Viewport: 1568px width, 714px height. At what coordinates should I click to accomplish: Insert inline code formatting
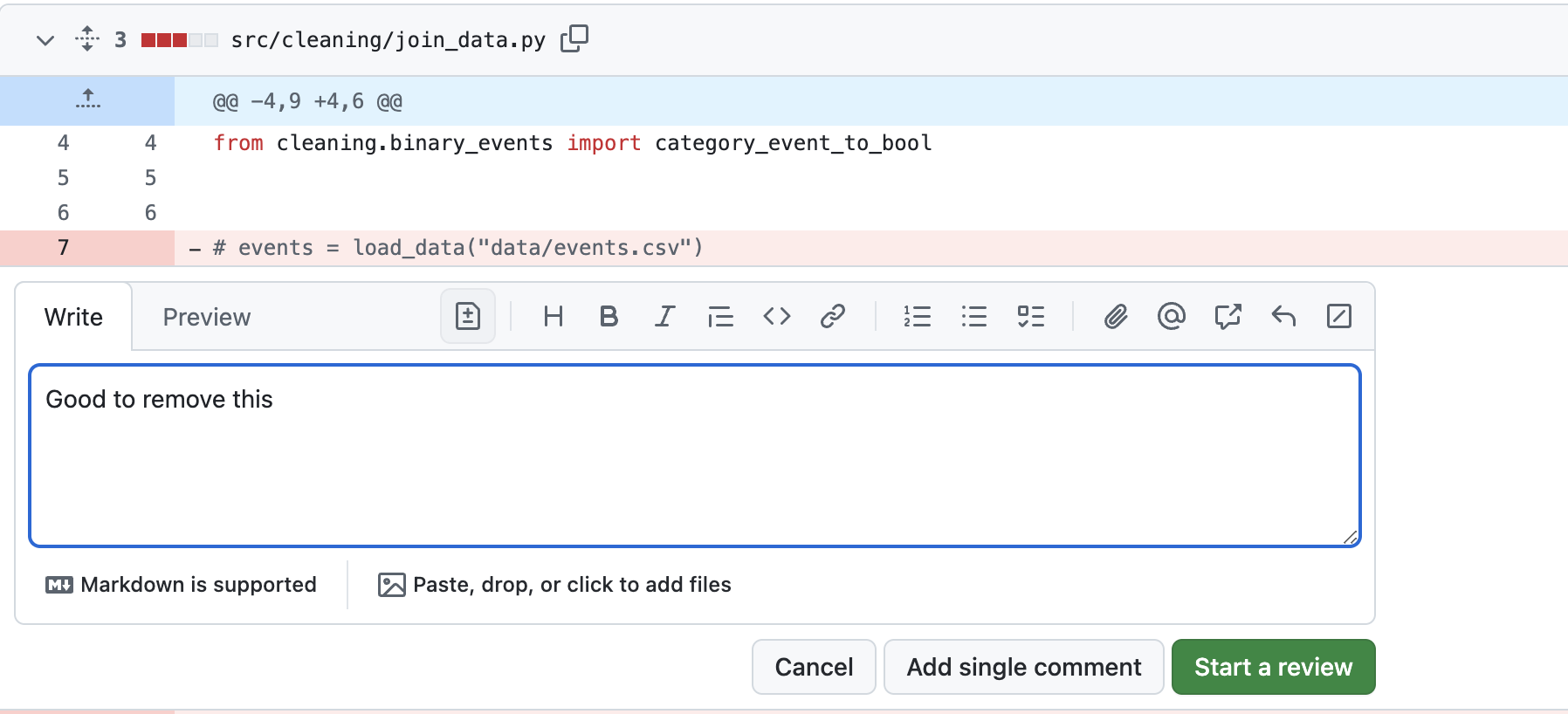776,316
